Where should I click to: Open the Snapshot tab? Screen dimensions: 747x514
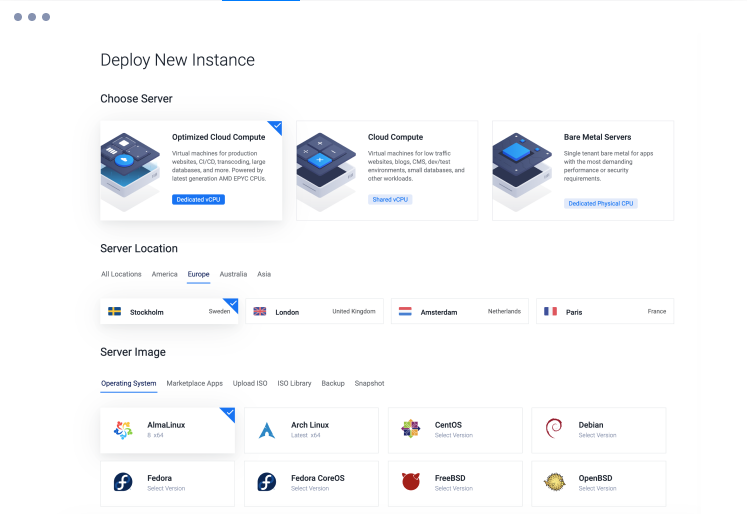point(369,383)
